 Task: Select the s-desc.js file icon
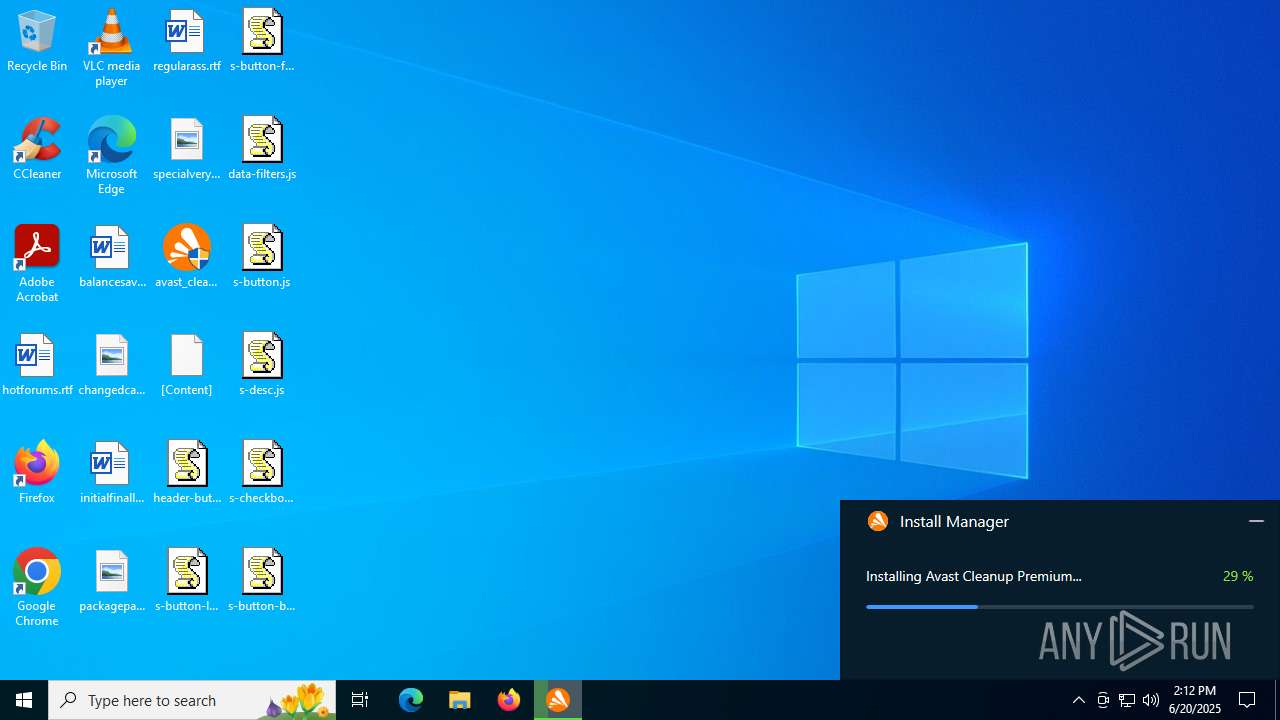pyautogui.click(x=262, y=365)
